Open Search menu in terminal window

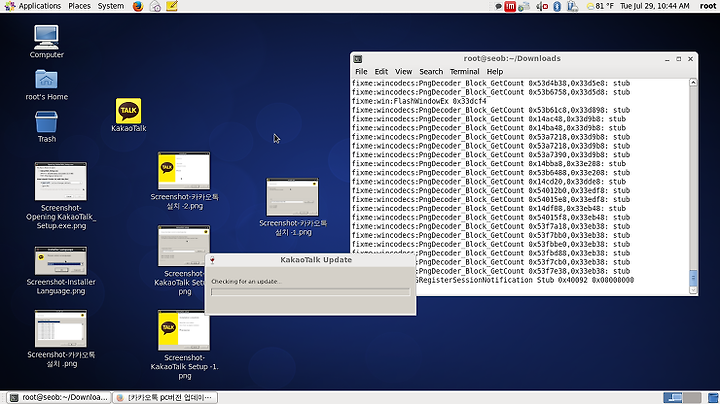tap(431, 72)
